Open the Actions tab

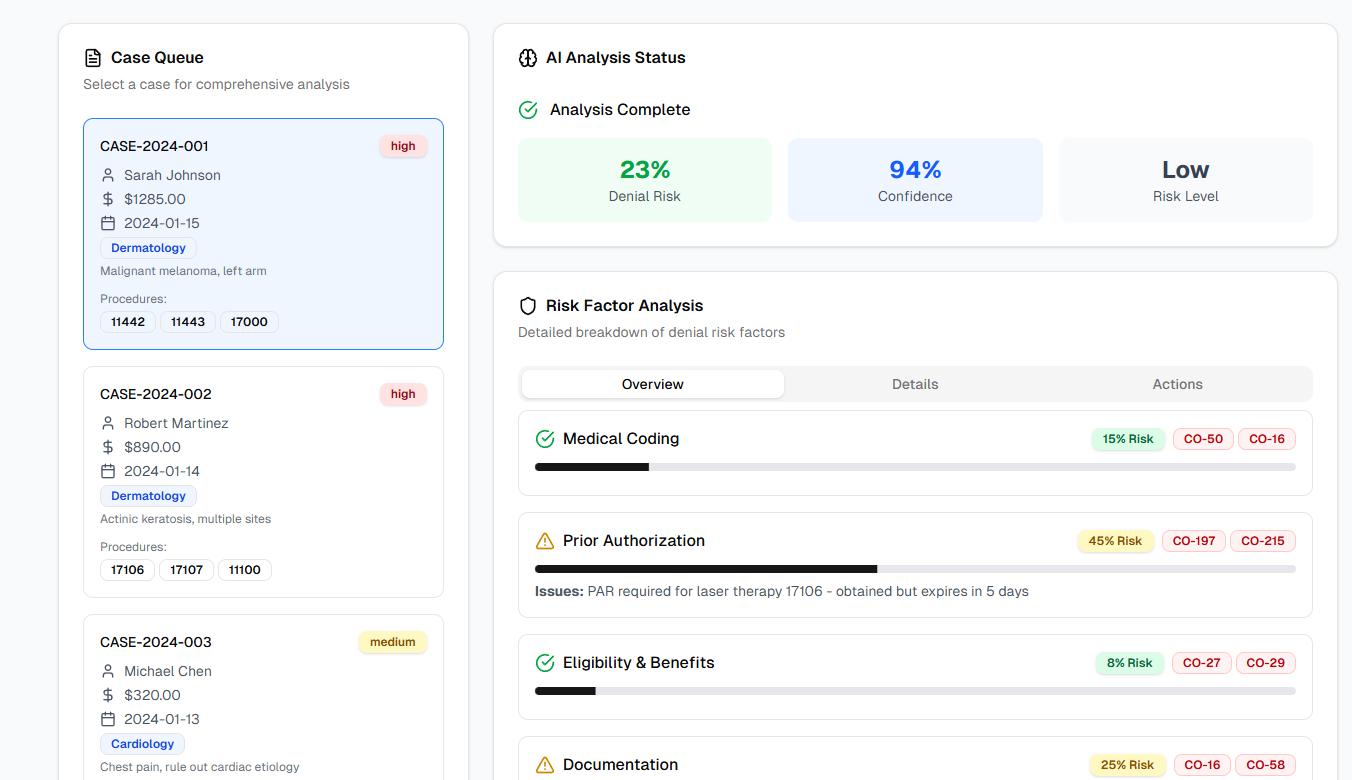(x=1177, y=384)
